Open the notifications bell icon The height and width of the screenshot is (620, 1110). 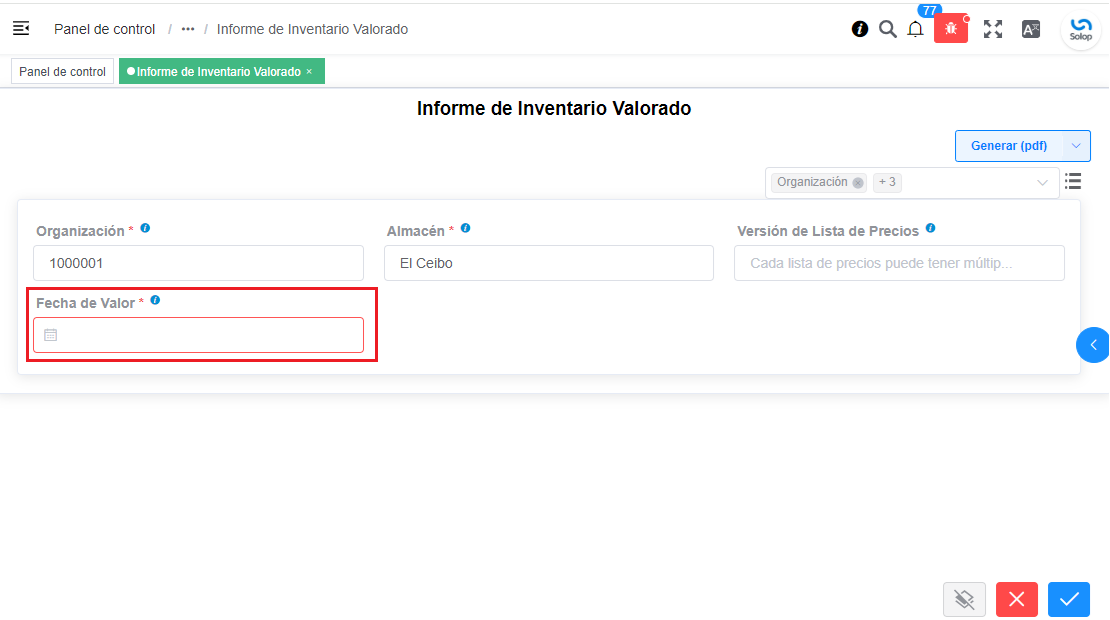click(915, 30)
